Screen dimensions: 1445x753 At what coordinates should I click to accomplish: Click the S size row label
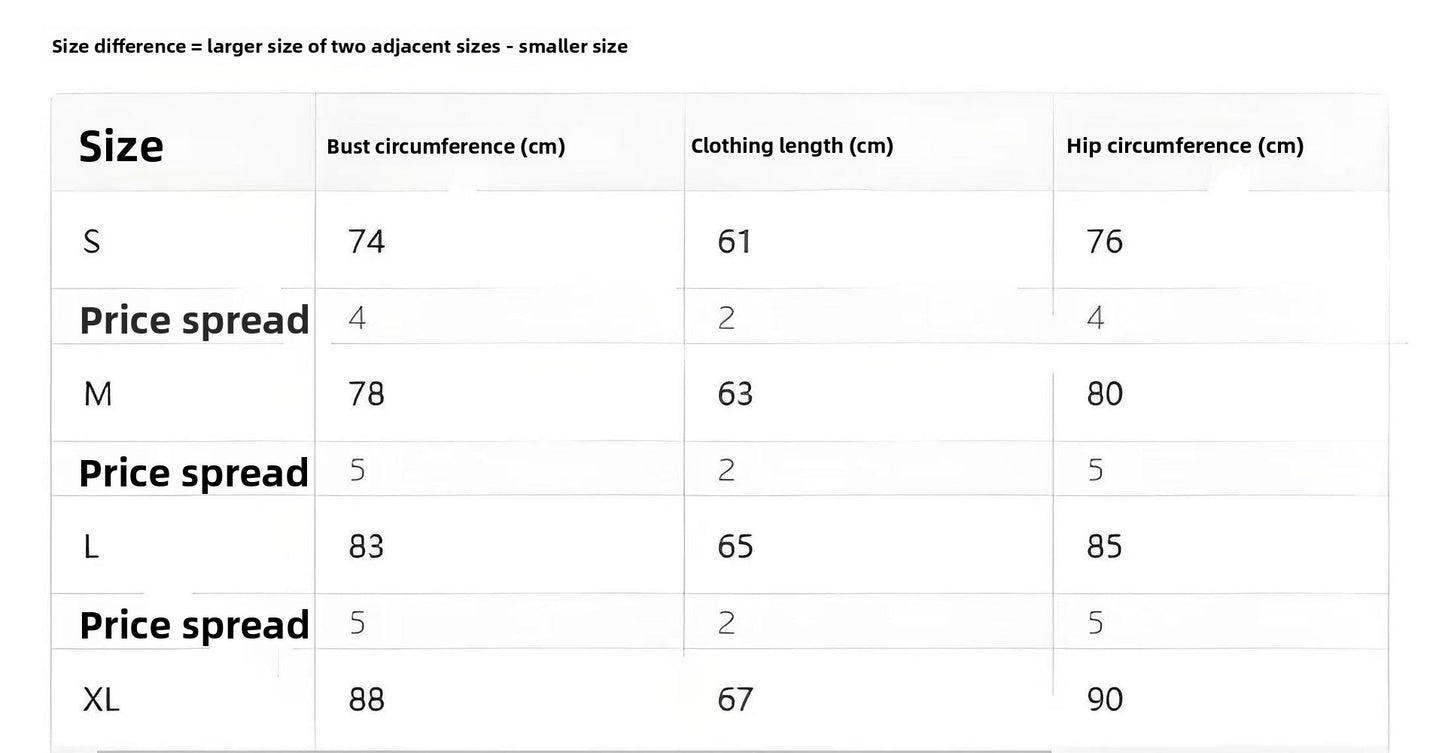tap(91, 241)
